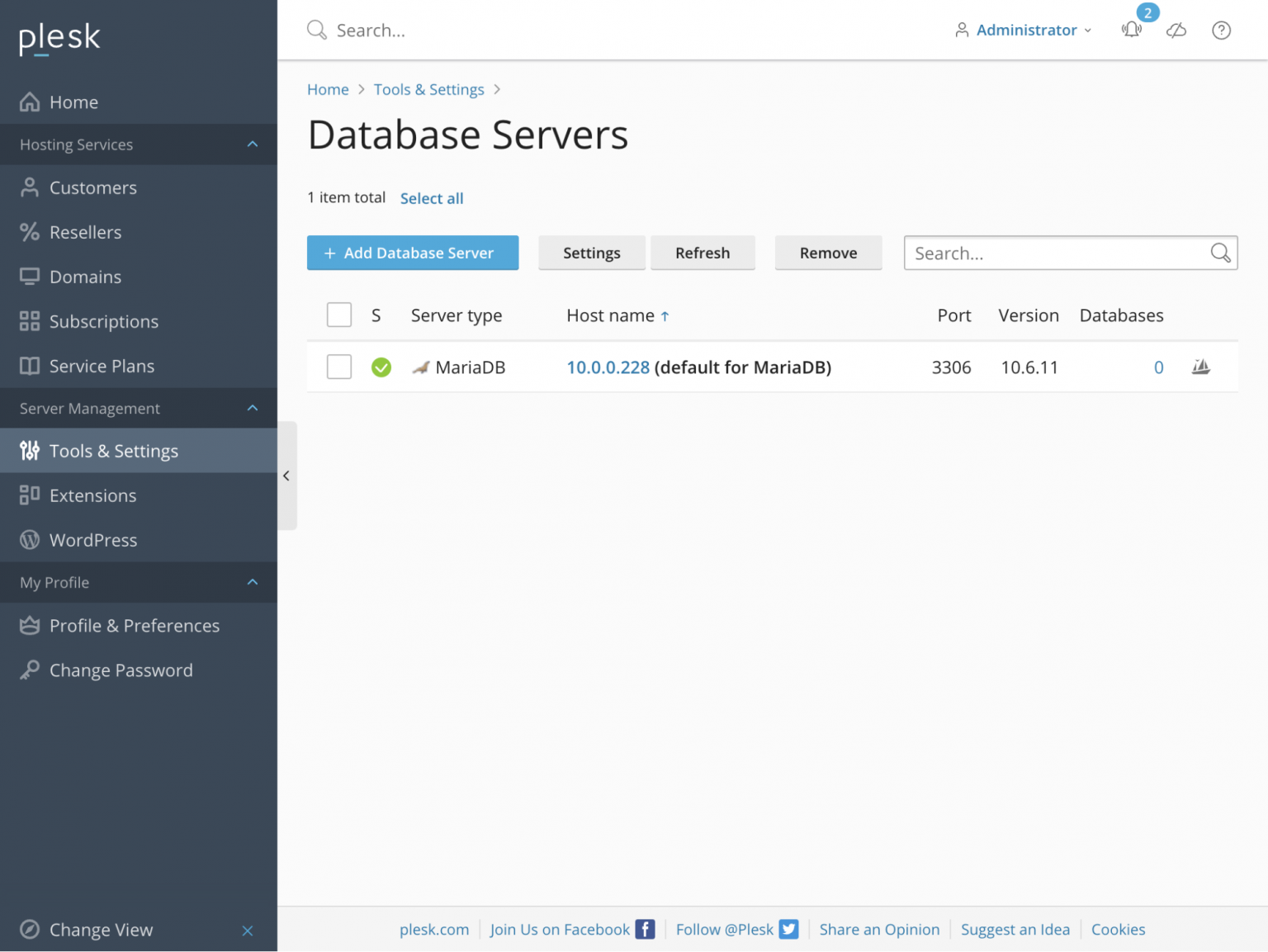Screen dimensions: 1268x952
Task: Click the Add Database Server button
Action: point(413,253)
